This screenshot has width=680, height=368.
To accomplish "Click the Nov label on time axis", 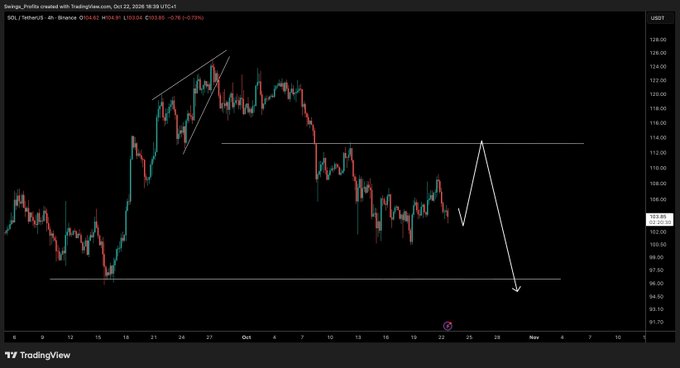I will [534, 337].
